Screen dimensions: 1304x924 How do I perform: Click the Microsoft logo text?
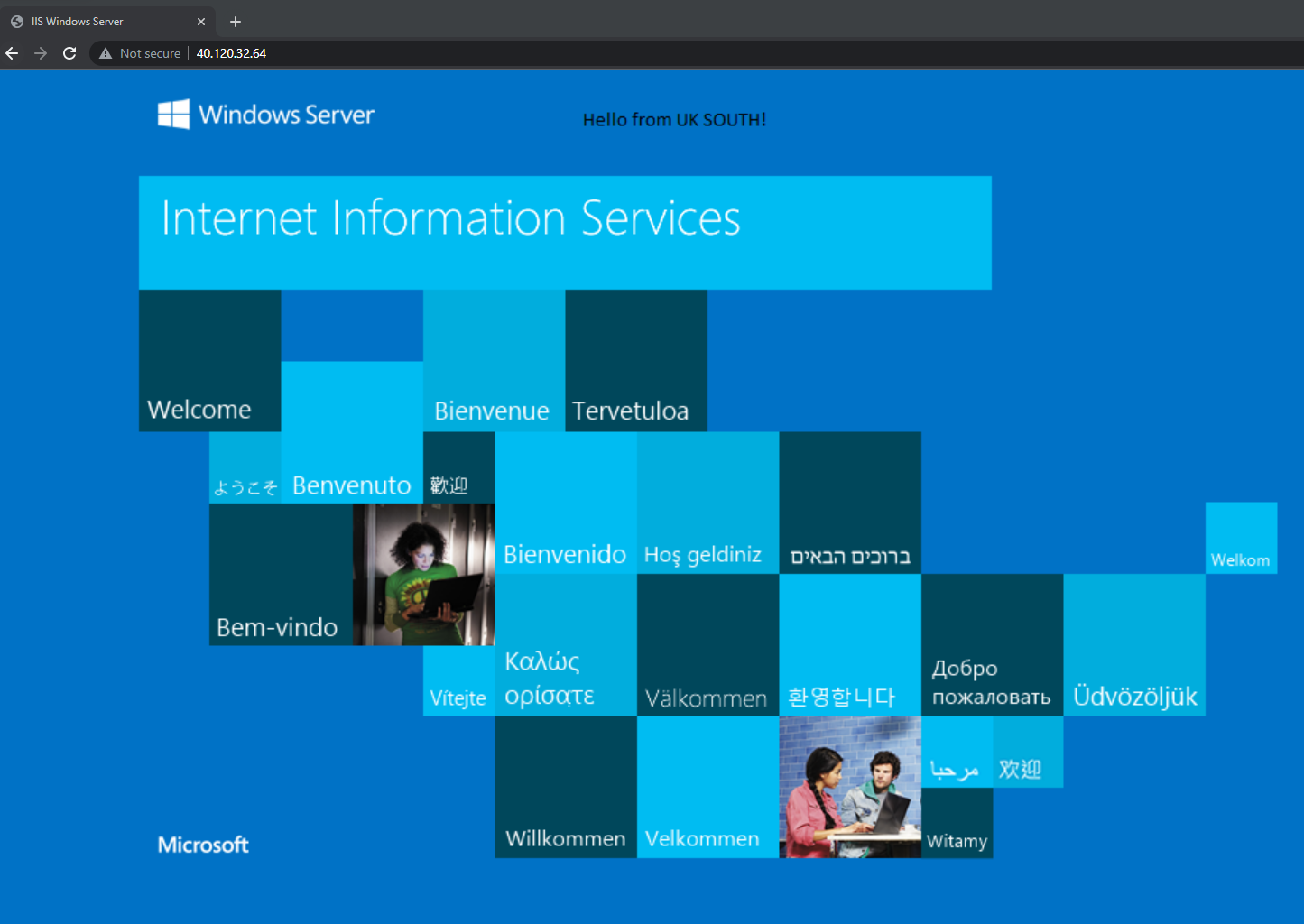point(203,845)
